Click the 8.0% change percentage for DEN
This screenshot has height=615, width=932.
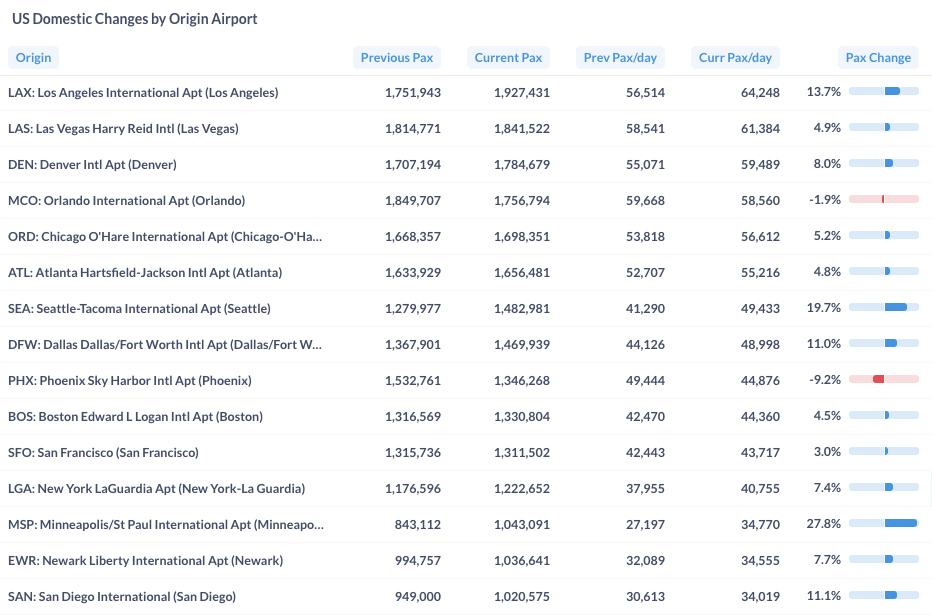point(827,163)
